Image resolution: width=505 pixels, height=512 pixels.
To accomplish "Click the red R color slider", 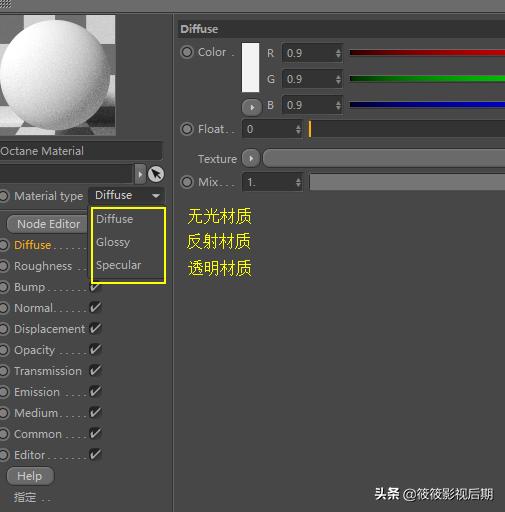I will [x=427, y=53].
